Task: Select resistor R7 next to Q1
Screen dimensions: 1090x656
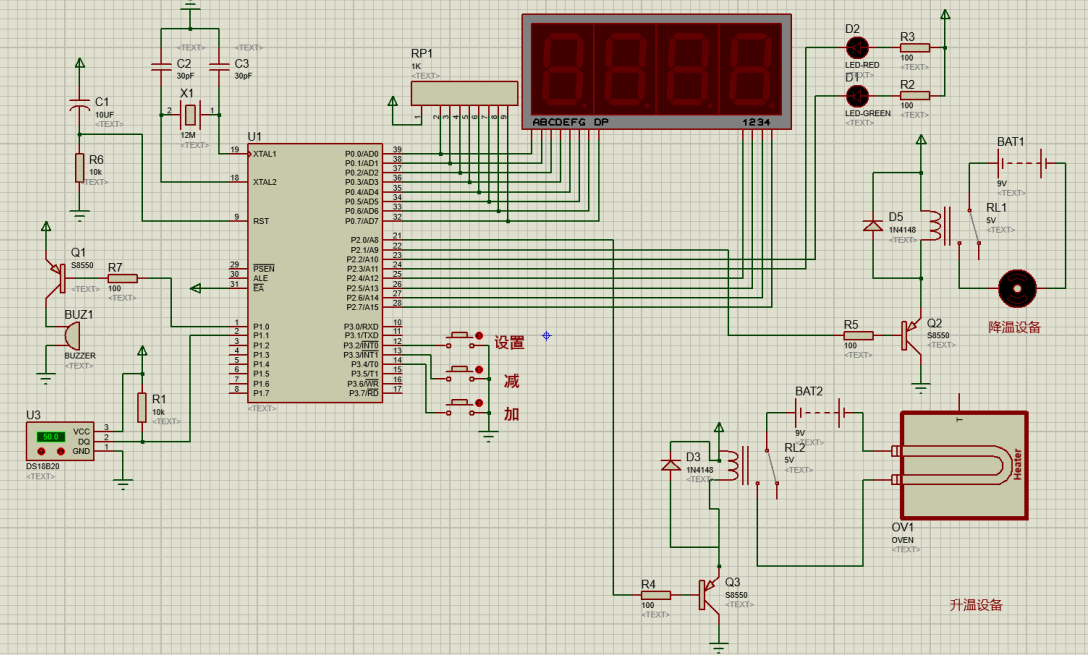Action: pos(122,279)
